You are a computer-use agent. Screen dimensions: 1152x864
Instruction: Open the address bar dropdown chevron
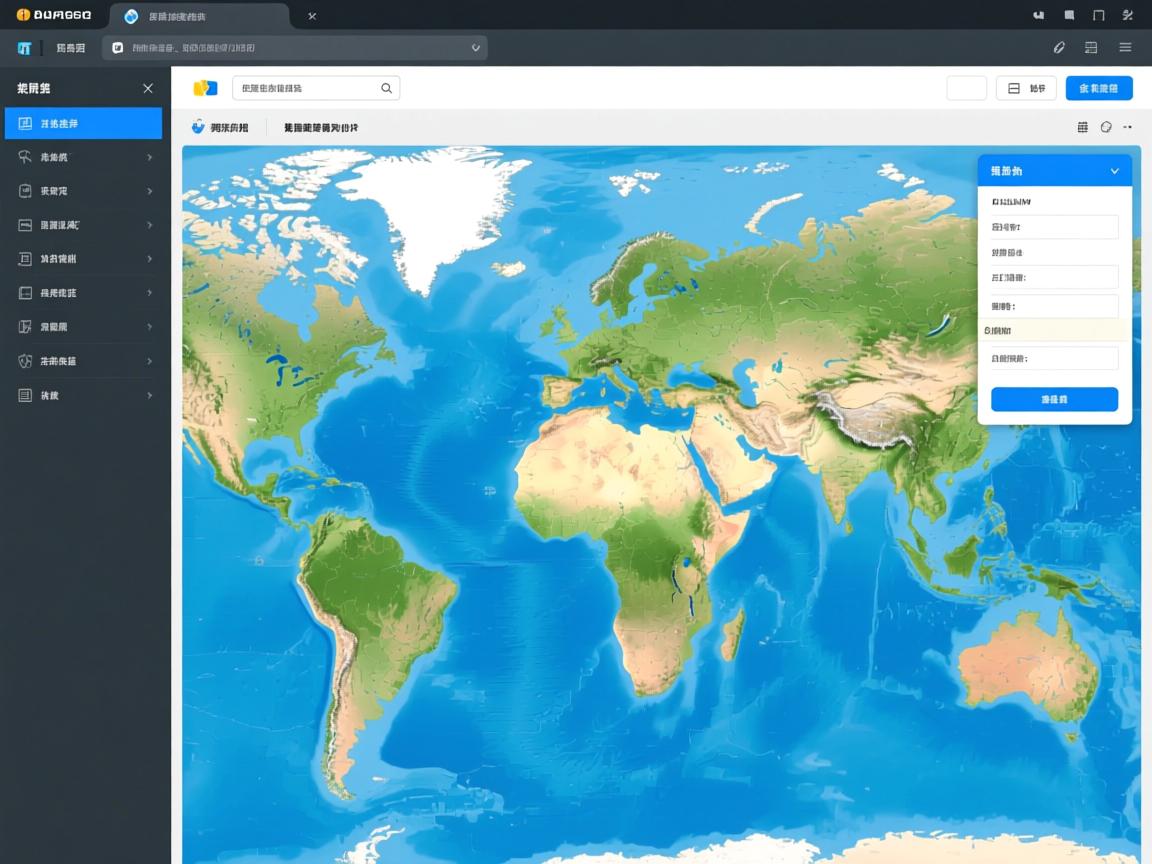click(x=475, y=47)
